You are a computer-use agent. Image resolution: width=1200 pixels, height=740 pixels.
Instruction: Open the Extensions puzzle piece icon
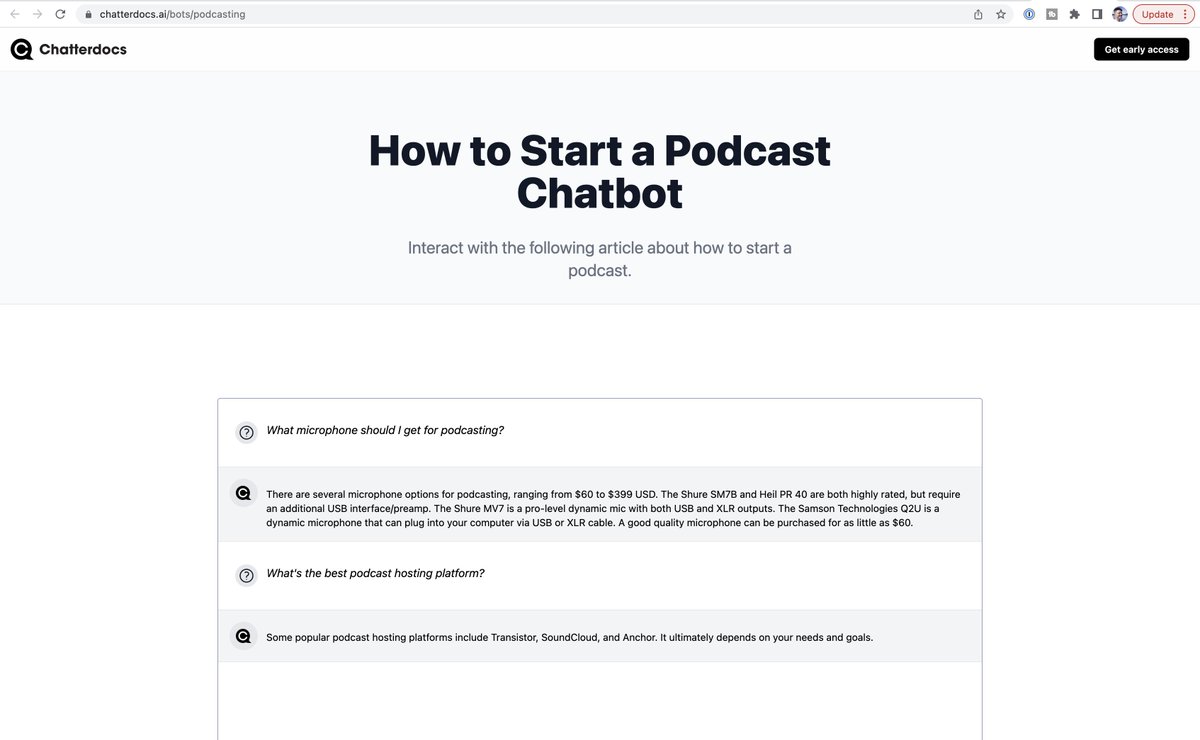pyautogui.click(x=1074, y=14)
